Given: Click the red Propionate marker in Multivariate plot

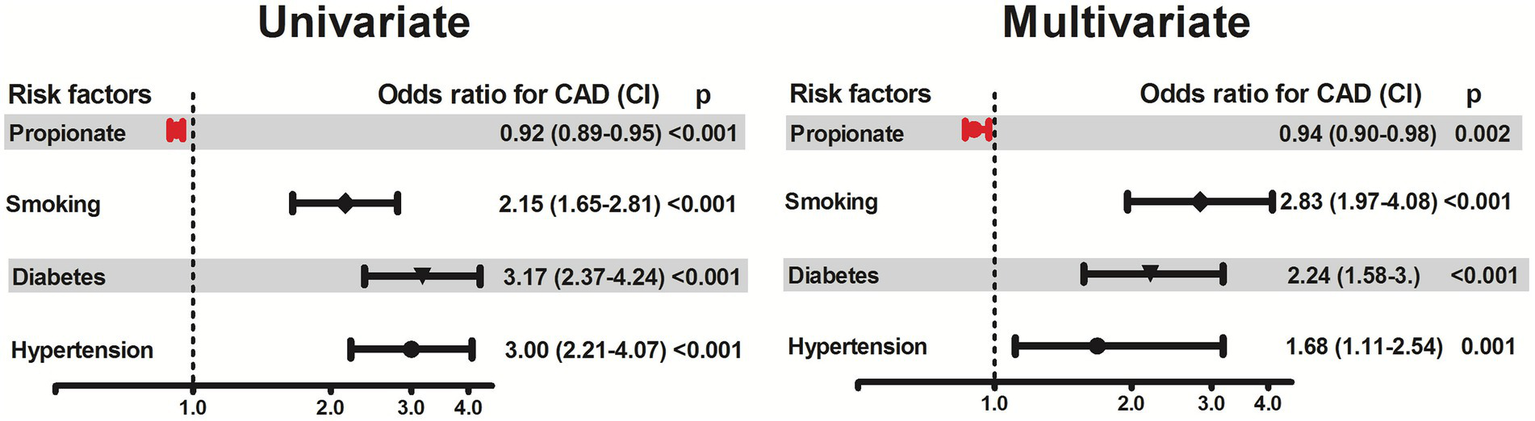Looking at the screenshot, I should point(973,130).
